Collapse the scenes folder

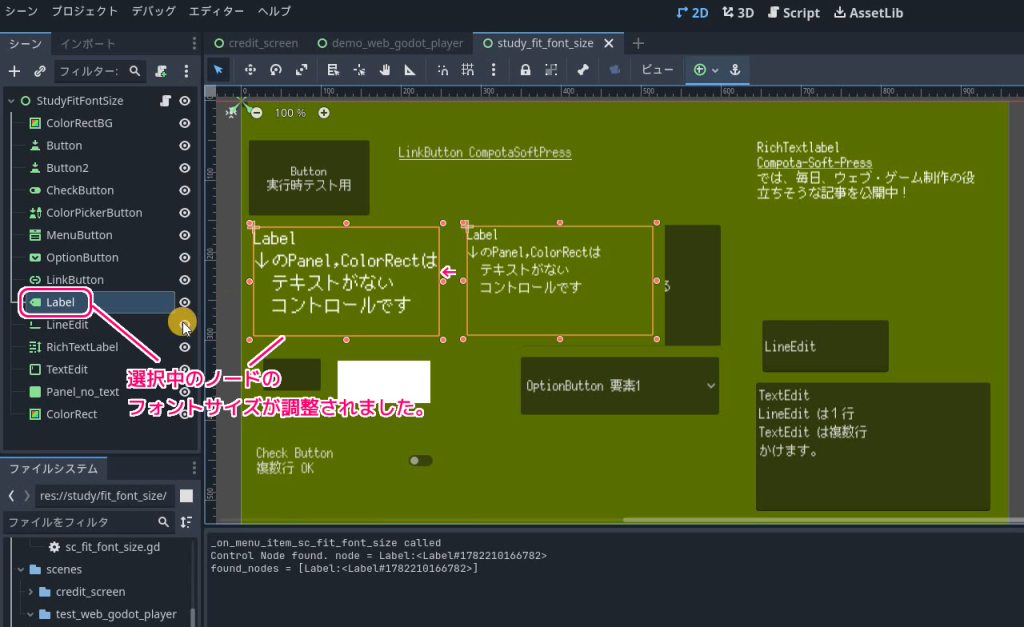pyautogui.click(x=21, y=570)
